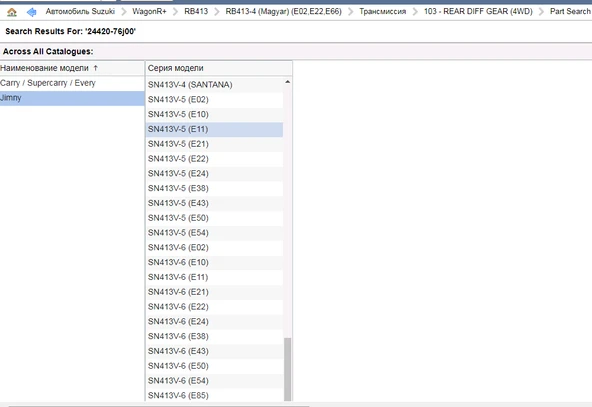Select SN413V-6 (E11) series
Screen dimensions: 592x407
214,277
